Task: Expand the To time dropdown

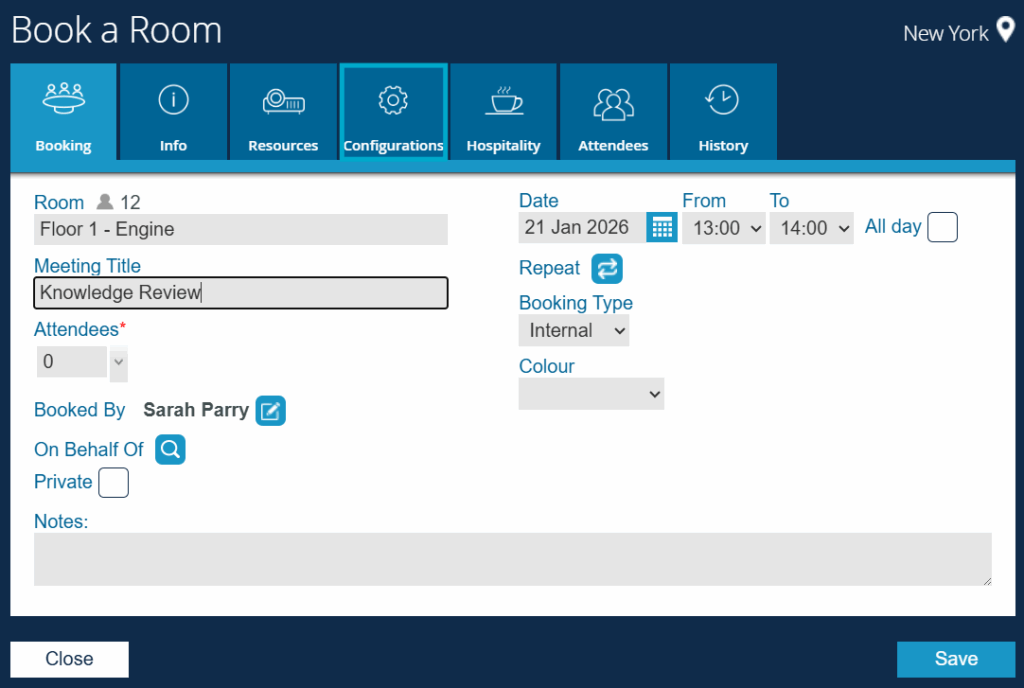Action: click(811, 228)
